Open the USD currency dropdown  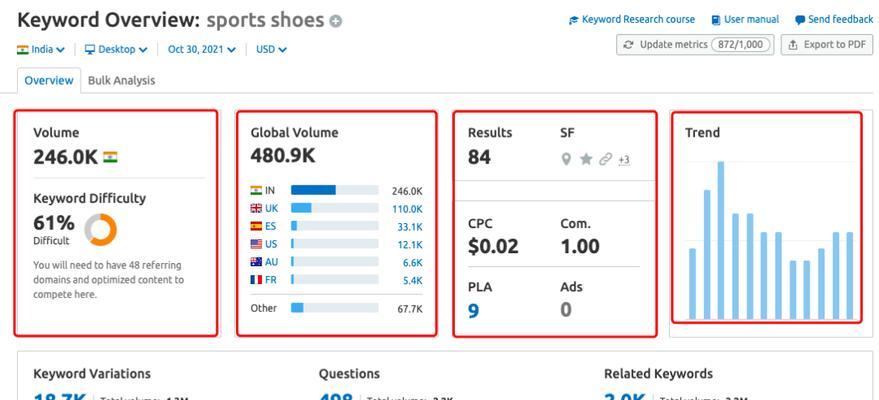[271, 49]
